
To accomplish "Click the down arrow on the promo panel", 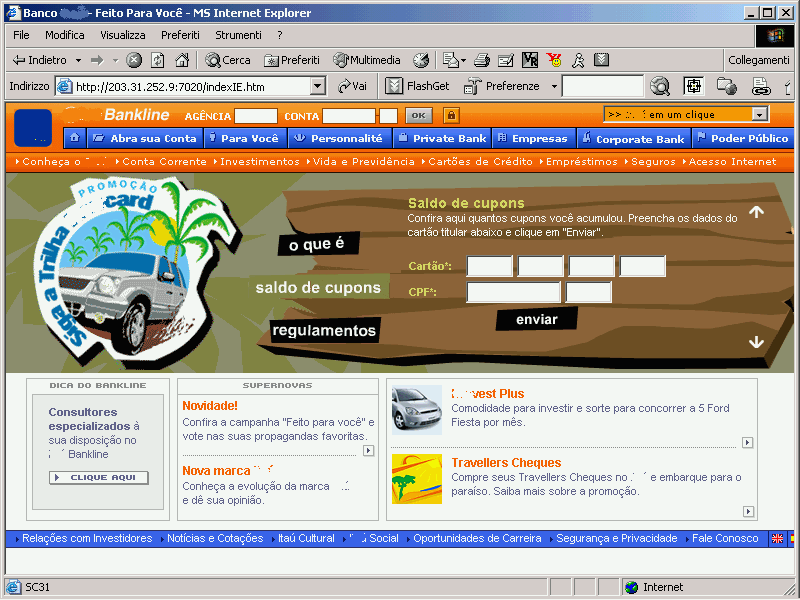I will [x=756, y=342].
